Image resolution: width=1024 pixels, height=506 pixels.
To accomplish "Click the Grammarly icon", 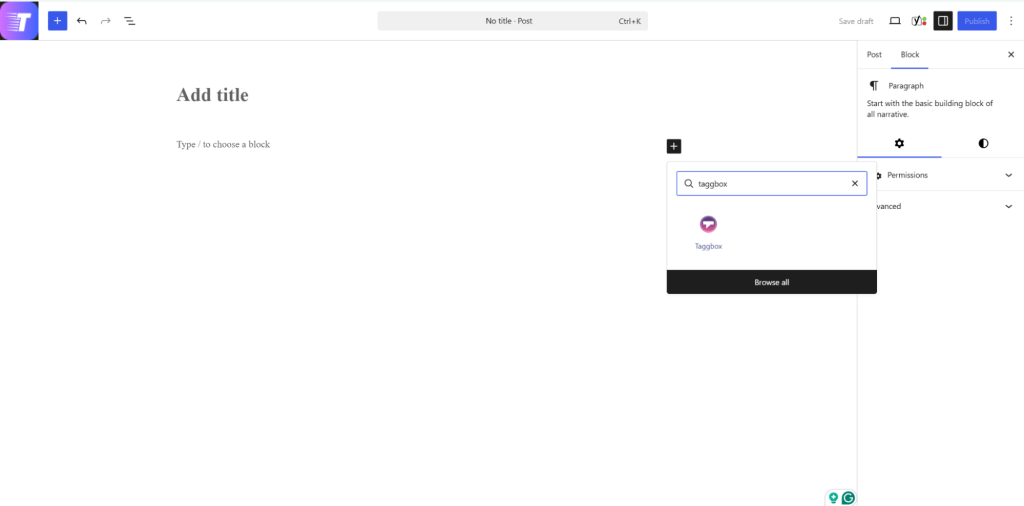I will tap(848, 498).
